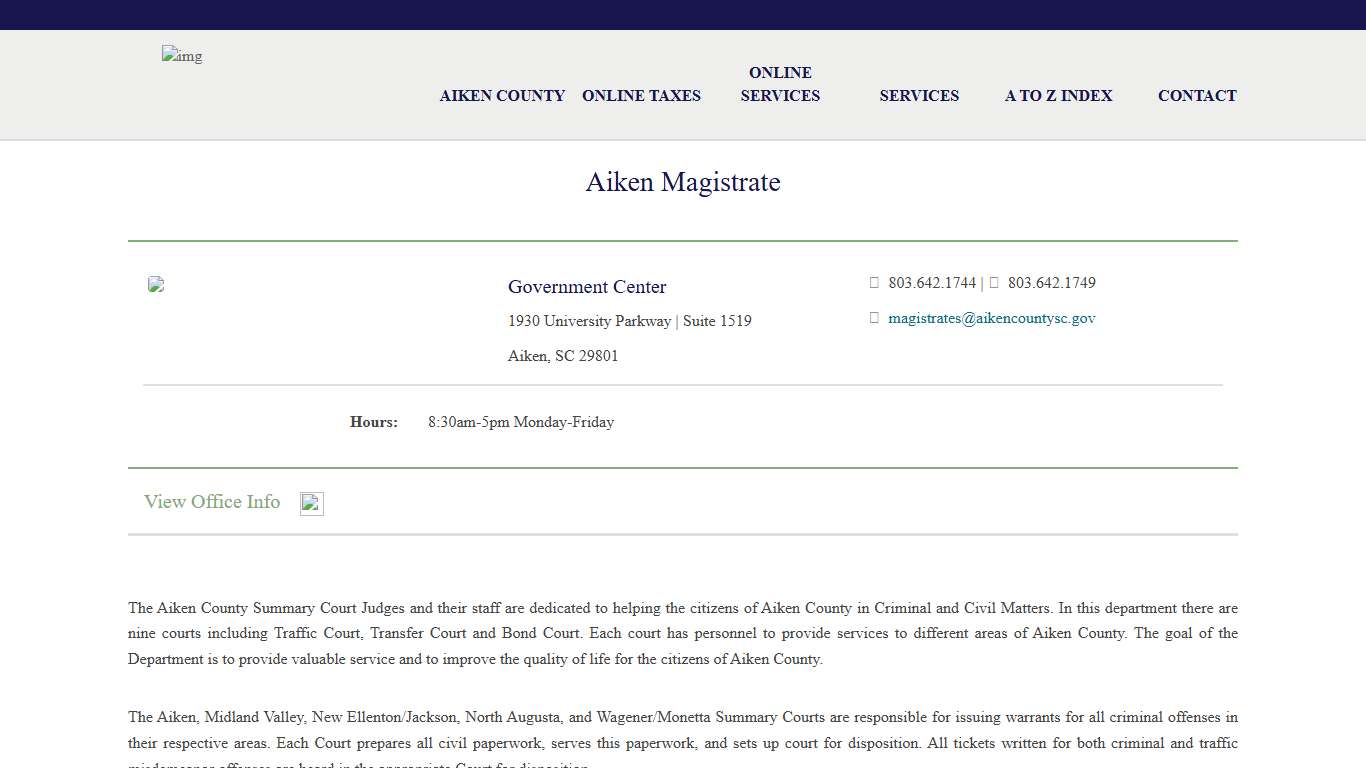
Task: Click the broken image beside Government Center address
Action: pos(156,284)
